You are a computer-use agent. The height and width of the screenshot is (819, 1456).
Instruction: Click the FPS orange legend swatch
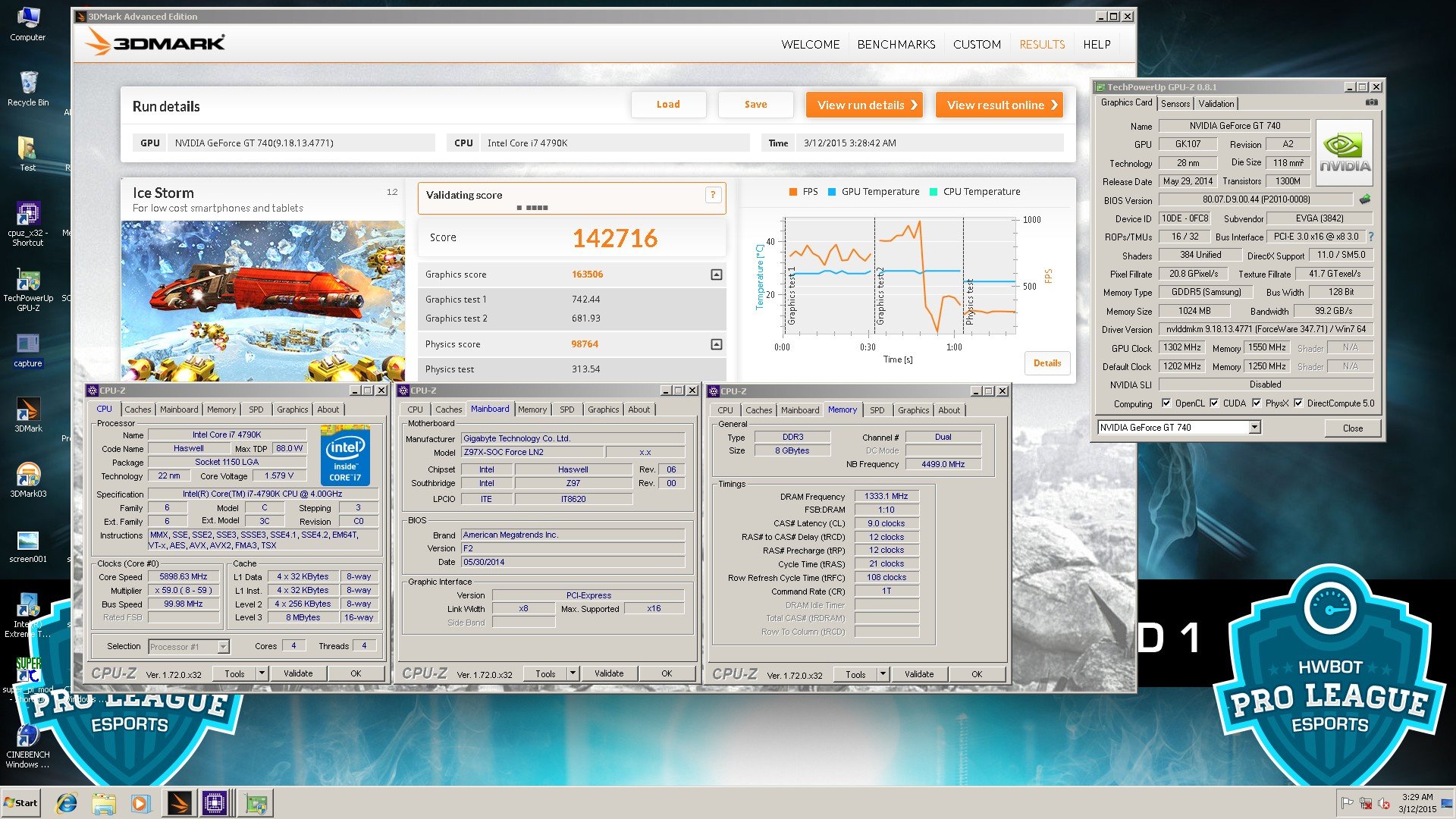pos(792,192)
